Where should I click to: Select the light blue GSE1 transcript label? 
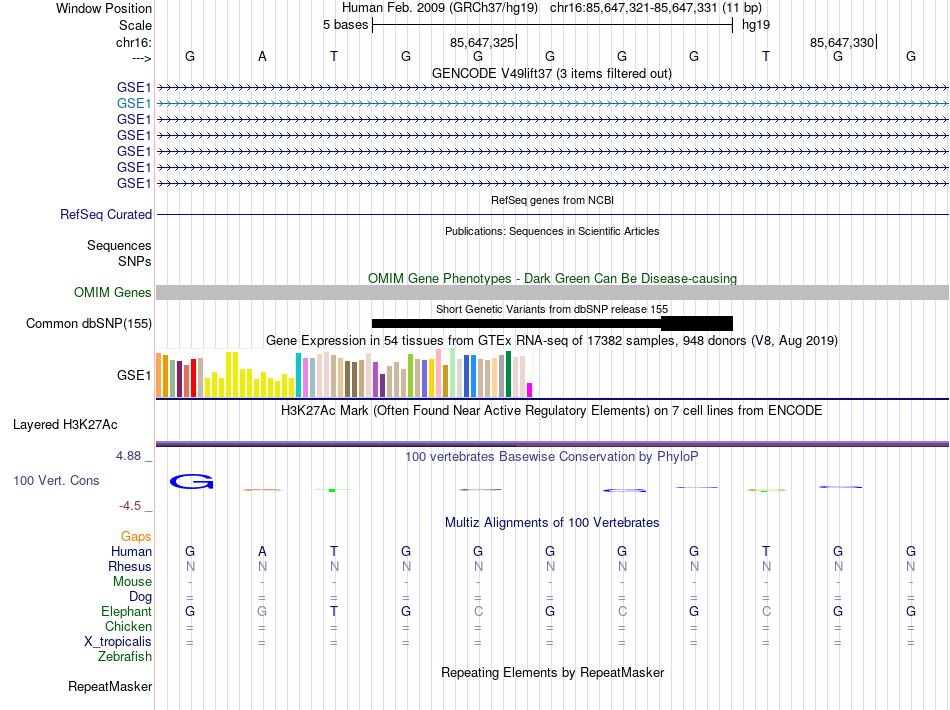[134, 104]
